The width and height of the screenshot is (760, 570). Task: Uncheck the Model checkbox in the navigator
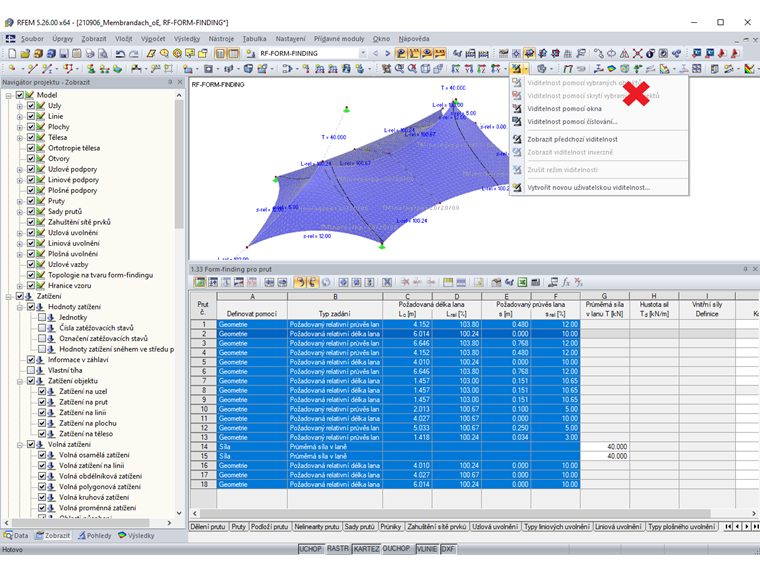[20, 95]
